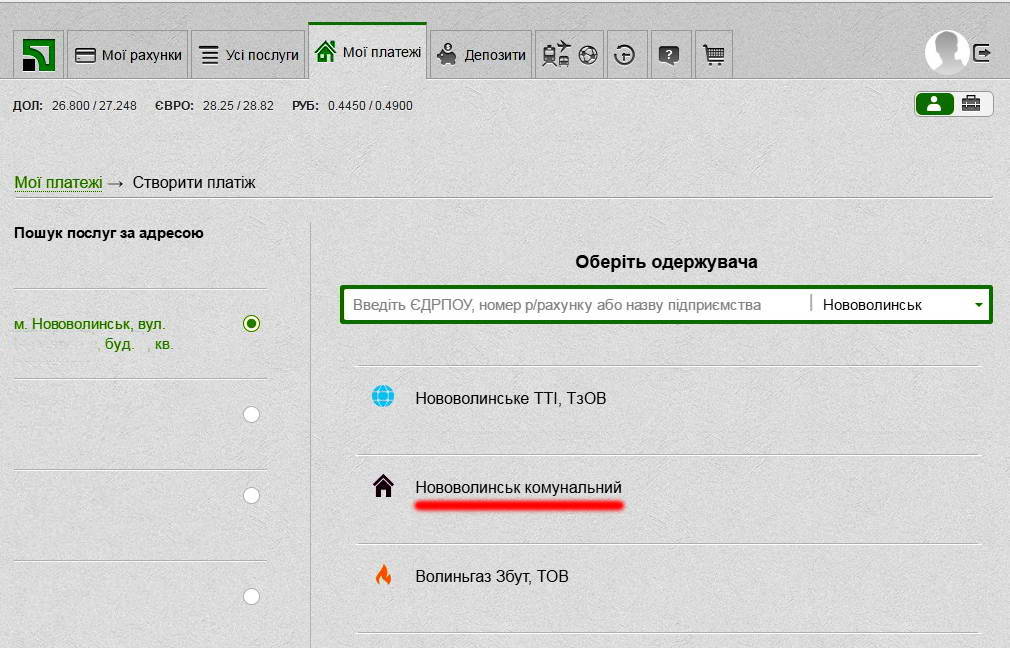The height and width of the screenshot is (648, 1010).
Task: Switch to business briefcase mode icon
Action: click(x=971, y=104)
